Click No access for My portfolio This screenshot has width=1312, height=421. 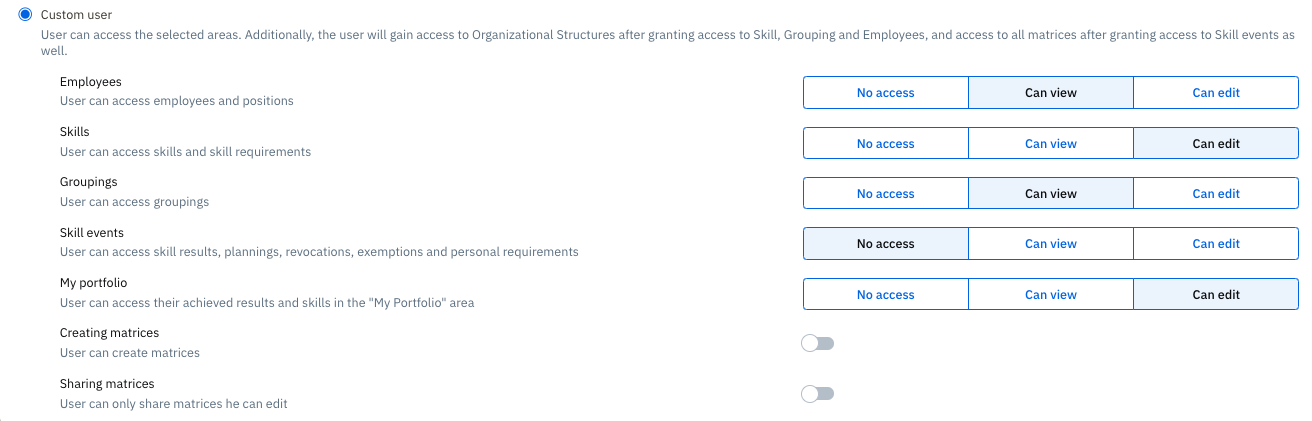click(x=885, y=295)
